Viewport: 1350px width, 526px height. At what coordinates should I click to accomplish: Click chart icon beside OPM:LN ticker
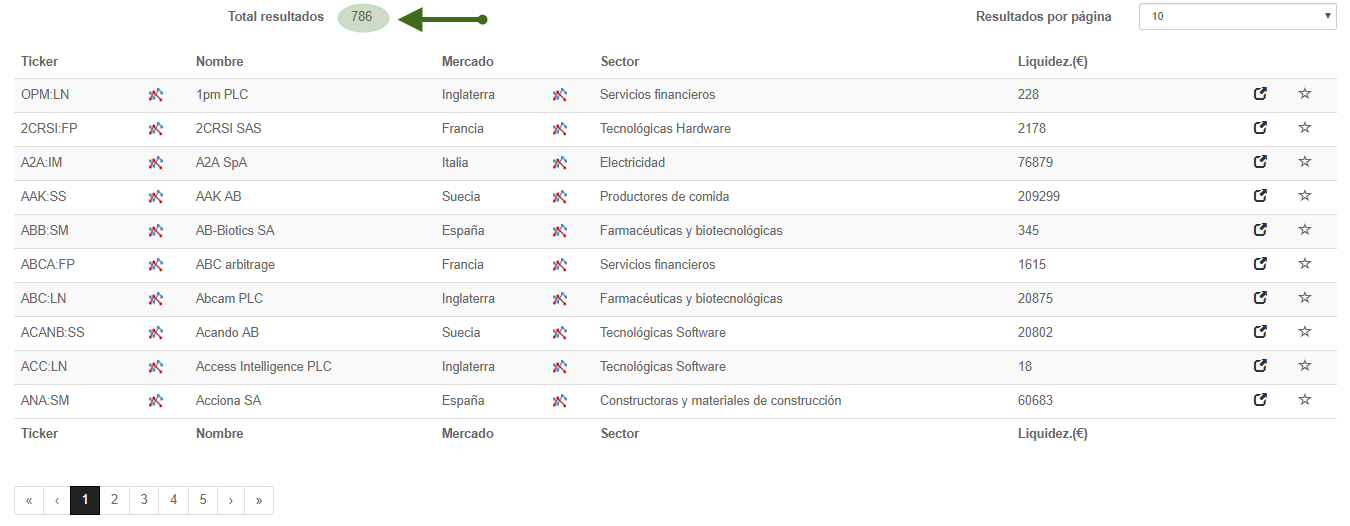(155, 95)
